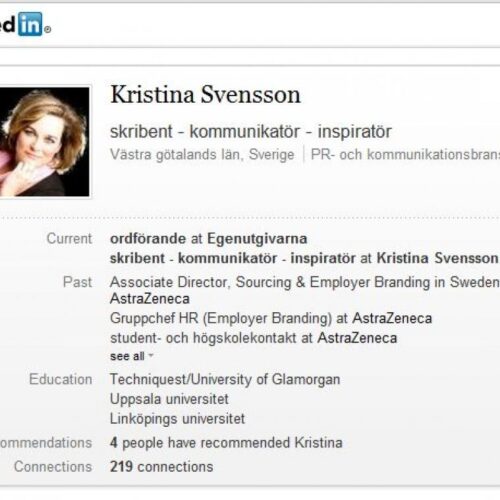Open Gruppchef HR at AstraZeneca position
Screen dimensions: 500x500
click(x=271, y=318)
